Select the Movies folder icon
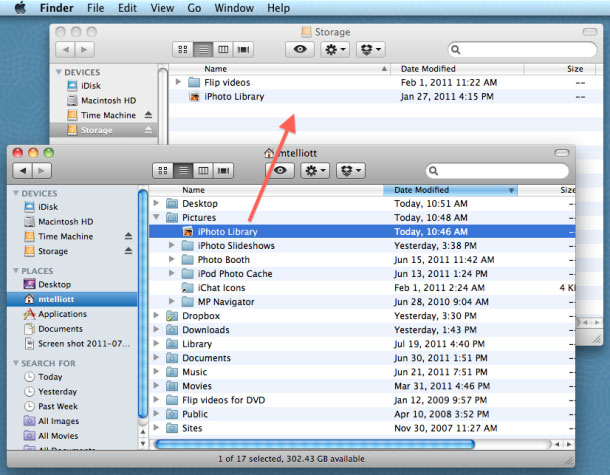Image resolution: width=610 pixels, height=475 pixels. click(x=172, y=386)
